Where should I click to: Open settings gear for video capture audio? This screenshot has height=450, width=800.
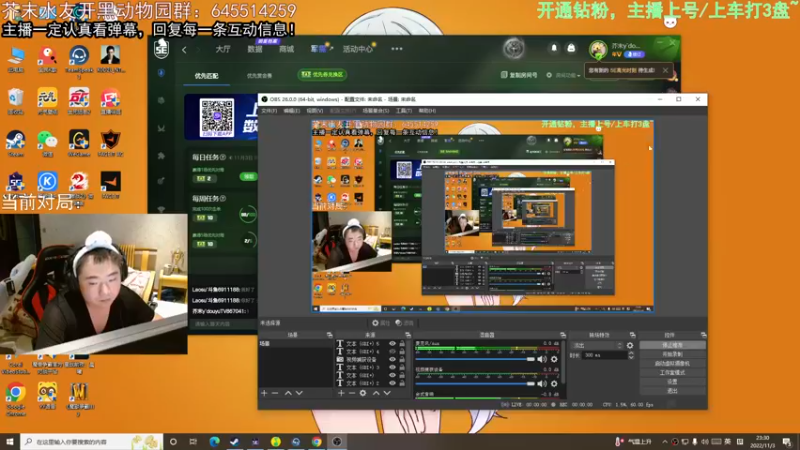(554, 384)
